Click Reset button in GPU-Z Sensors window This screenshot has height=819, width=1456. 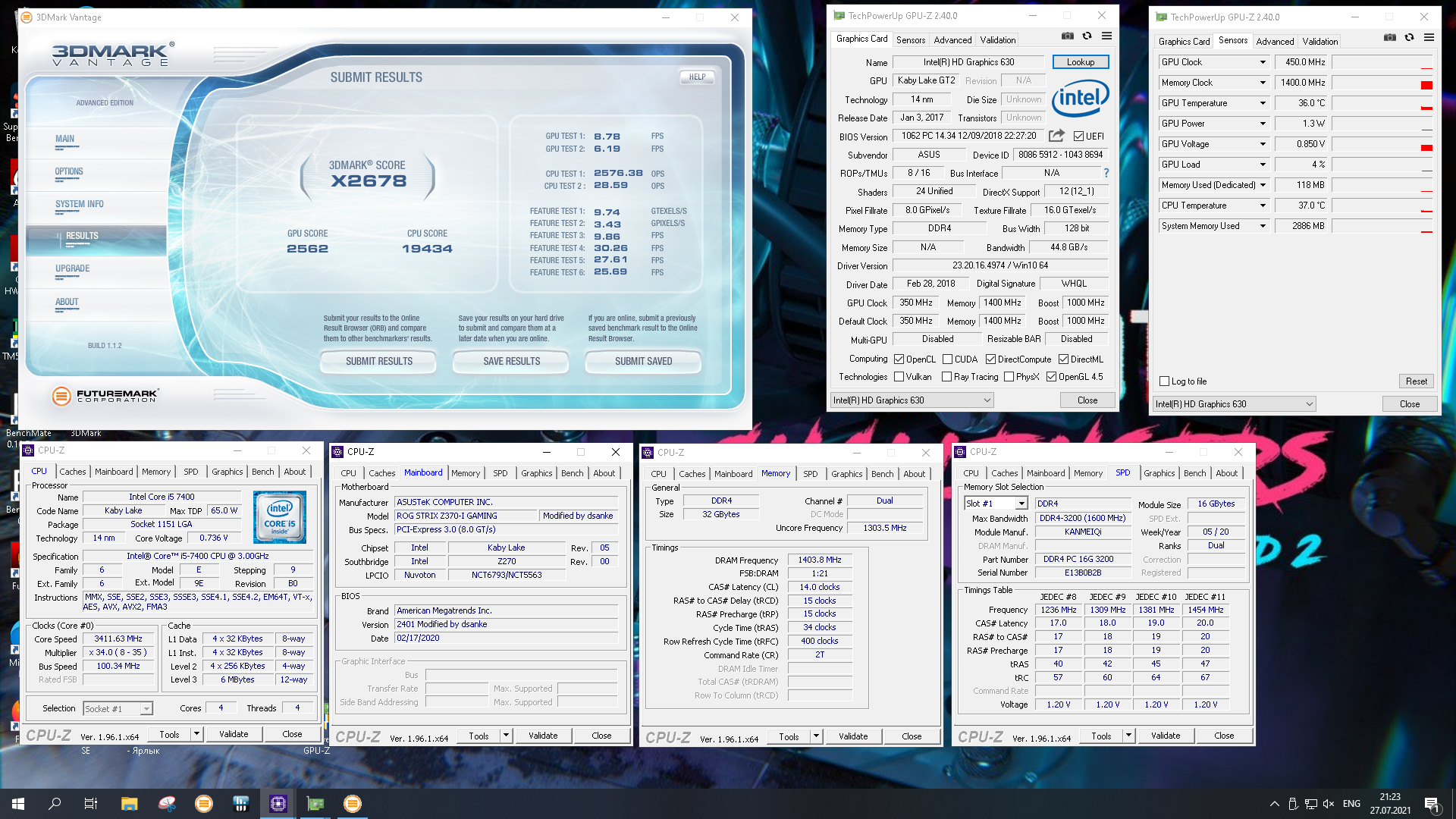(1416, 381)
